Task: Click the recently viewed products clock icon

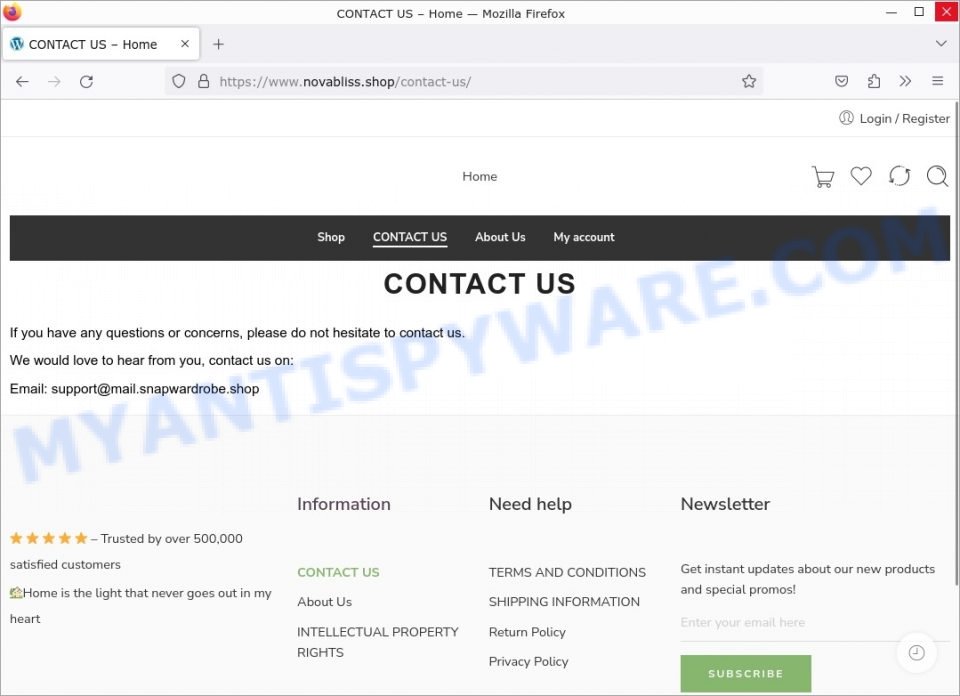Action: pos(916,652)
